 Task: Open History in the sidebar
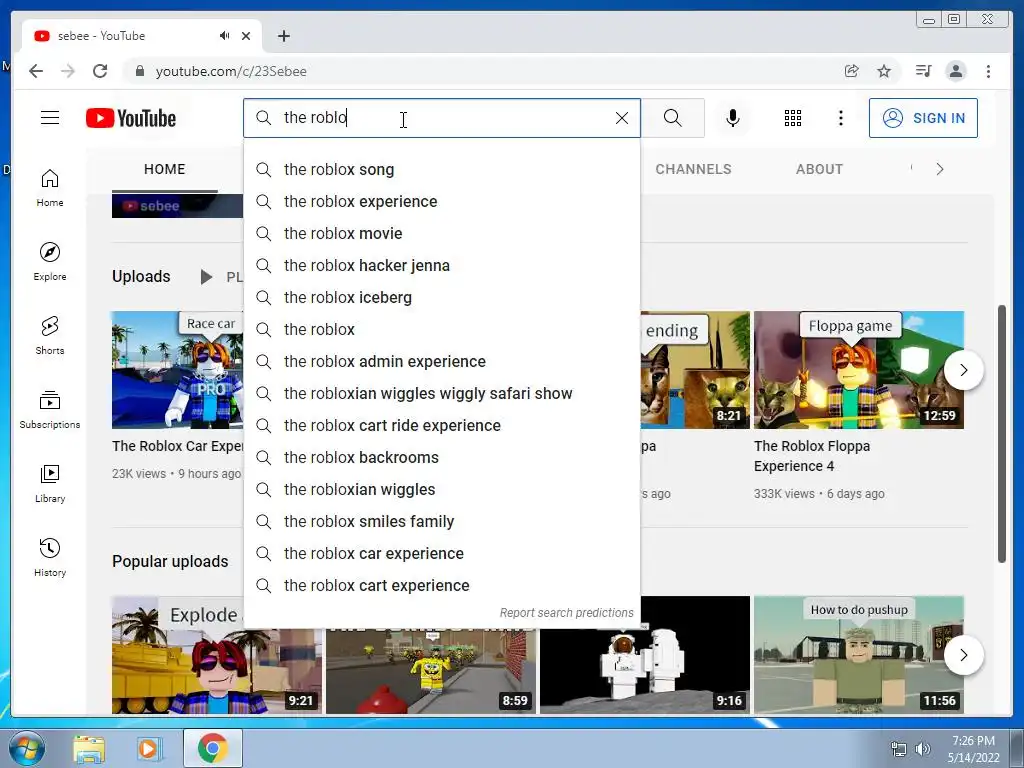coord(50,557)
